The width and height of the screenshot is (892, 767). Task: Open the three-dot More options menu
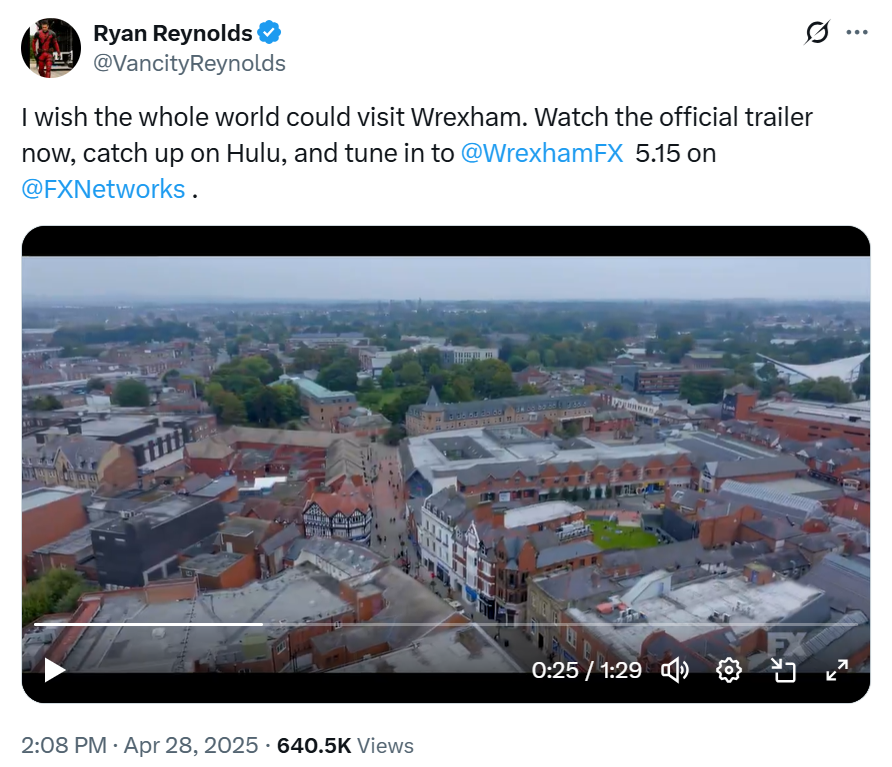pyautogui.click(x=857, y=32)
